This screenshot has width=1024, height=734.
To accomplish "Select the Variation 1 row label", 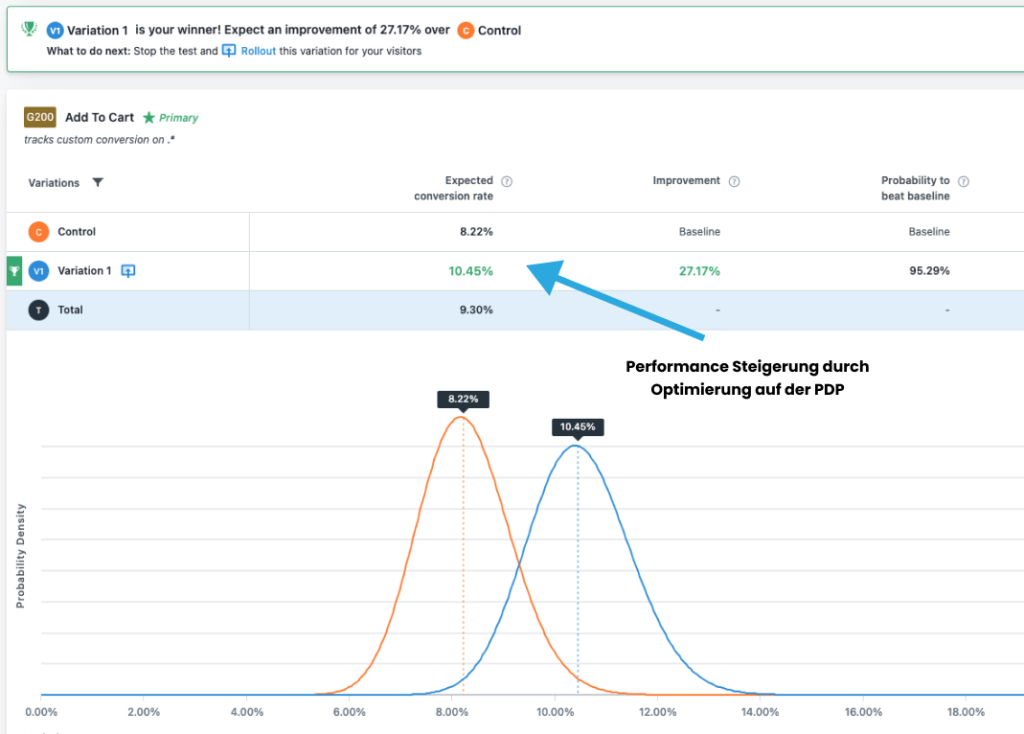I will click(84, 271).
